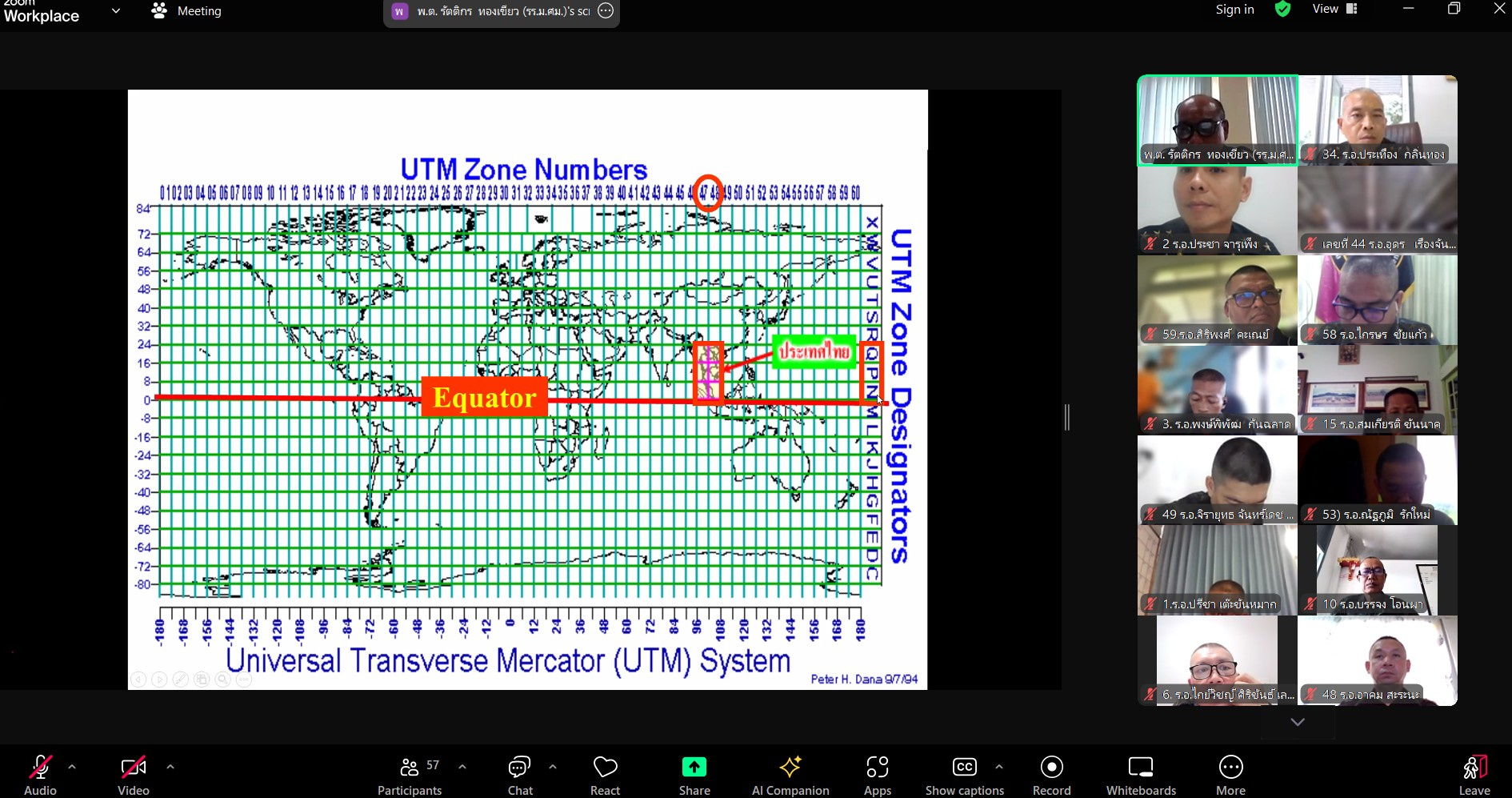Click the muted mic icon on 10 ร.อ.บรรจง
The height and width of the screenshot is (798, 1512).
(1310, 604)
